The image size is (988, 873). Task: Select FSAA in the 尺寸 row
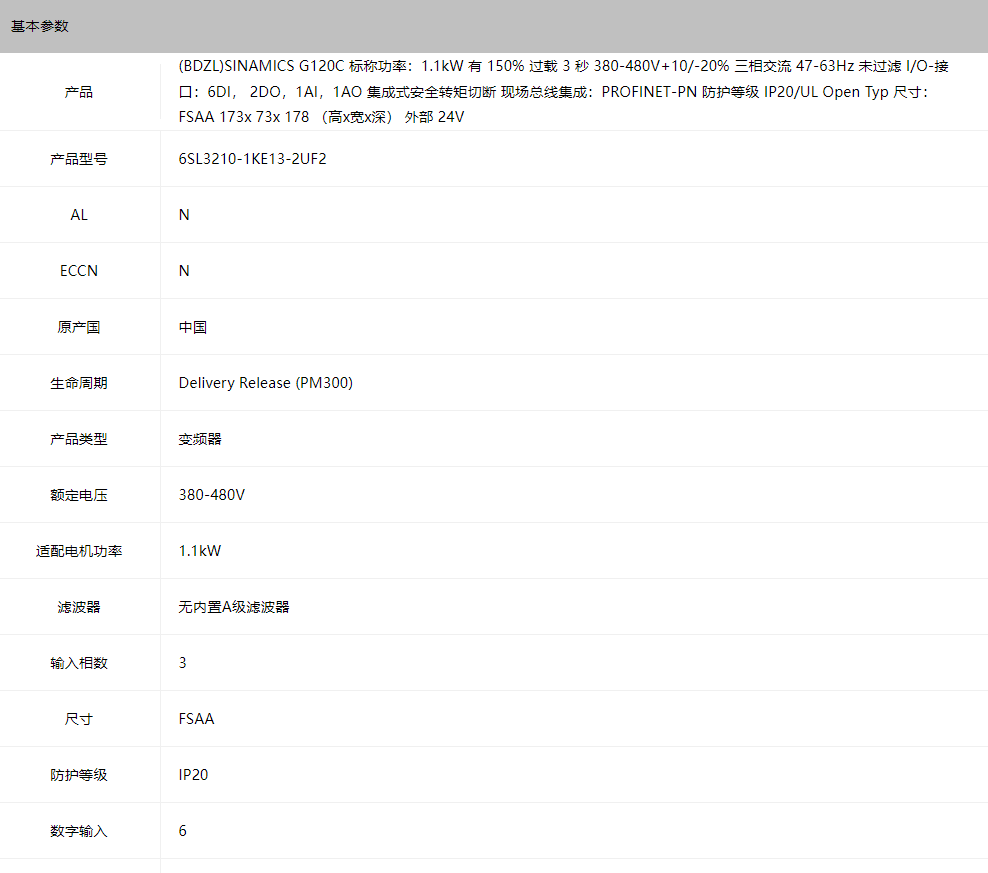[x=197, y=719]
